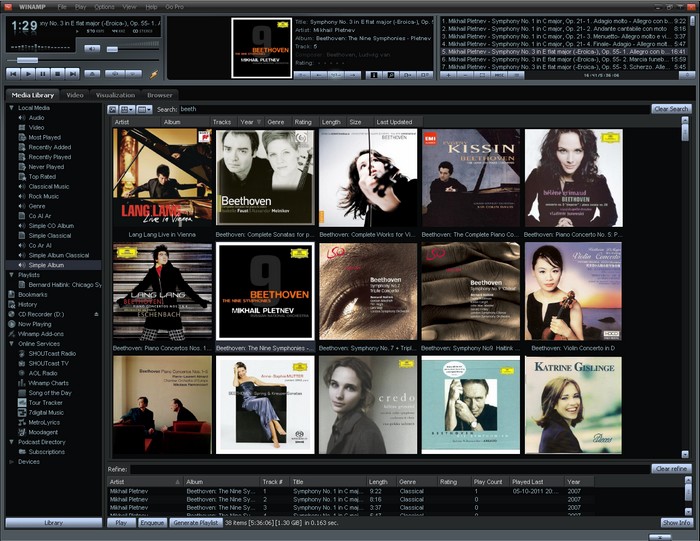This screenshot has width=700, height=541.
Task: Click the lightning bolt Winamp icon
Action: [x=154, y=74]
